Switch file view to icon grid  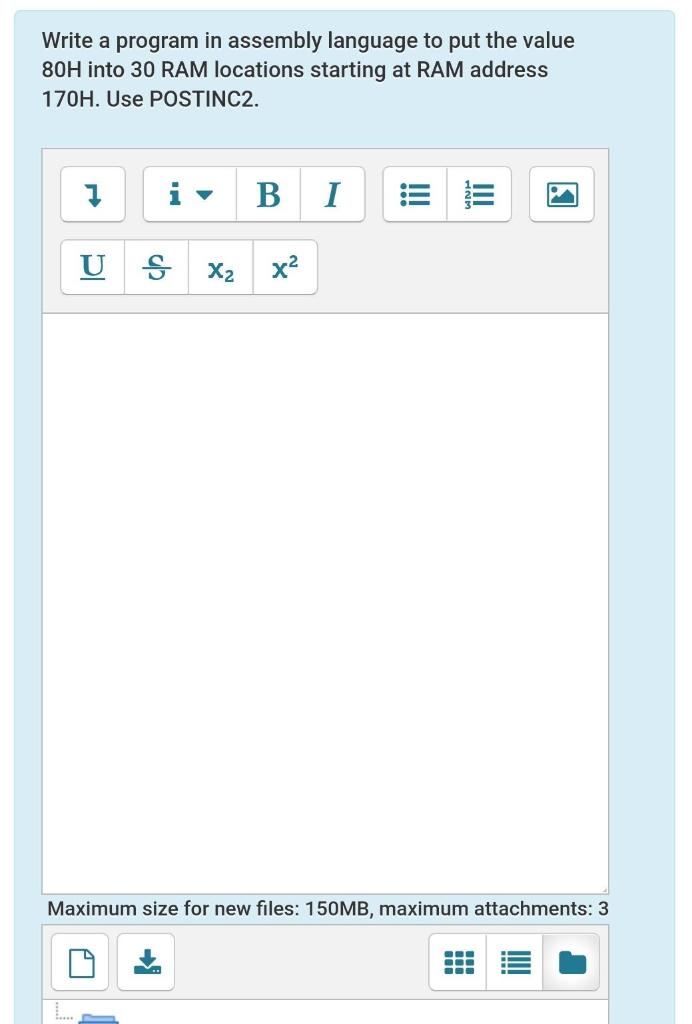(458, 962)
